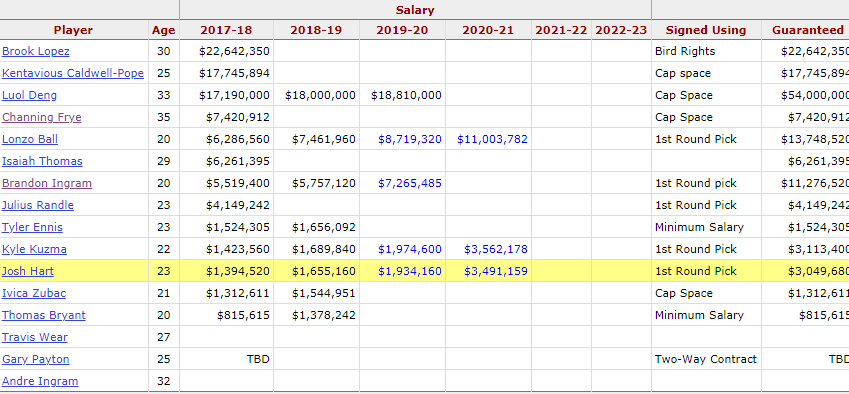Image resolution: width=849 pixels, height=394 pixels.
Task: Select Lonzo Ball's $11,003,782 2020-21 salary
Action: 492,139
